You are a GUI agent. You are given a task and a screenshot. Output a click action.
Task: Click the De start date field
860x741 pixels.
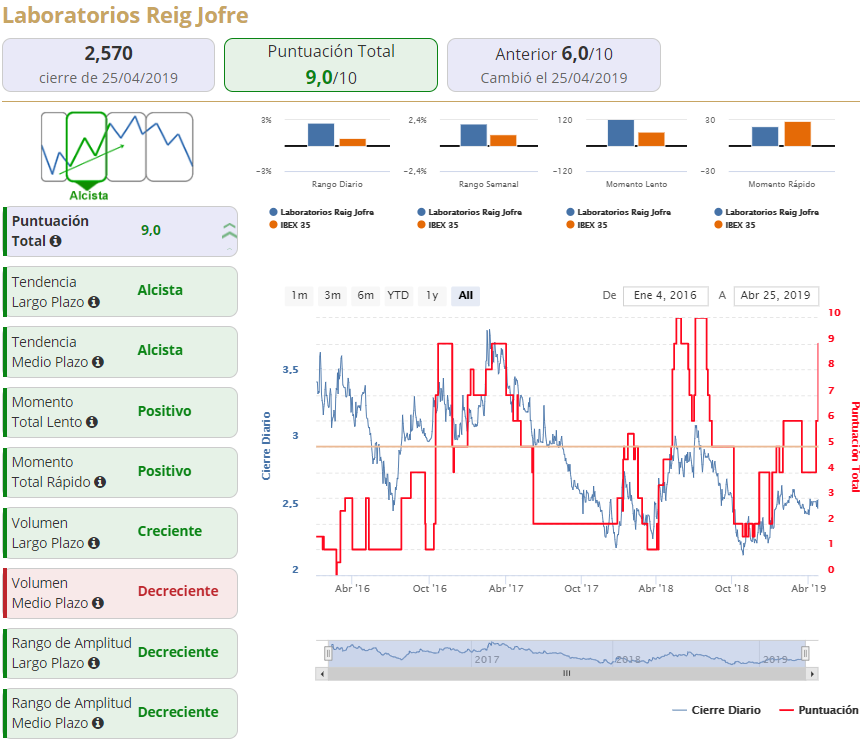point(665,296)
